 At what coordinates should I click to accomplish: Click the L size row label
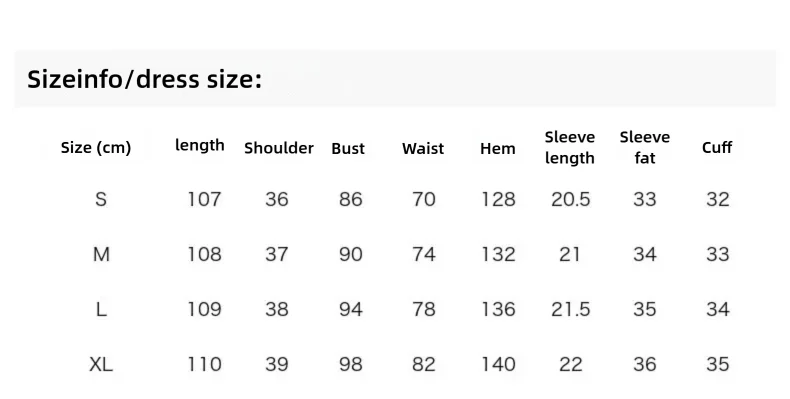[101, 309]
